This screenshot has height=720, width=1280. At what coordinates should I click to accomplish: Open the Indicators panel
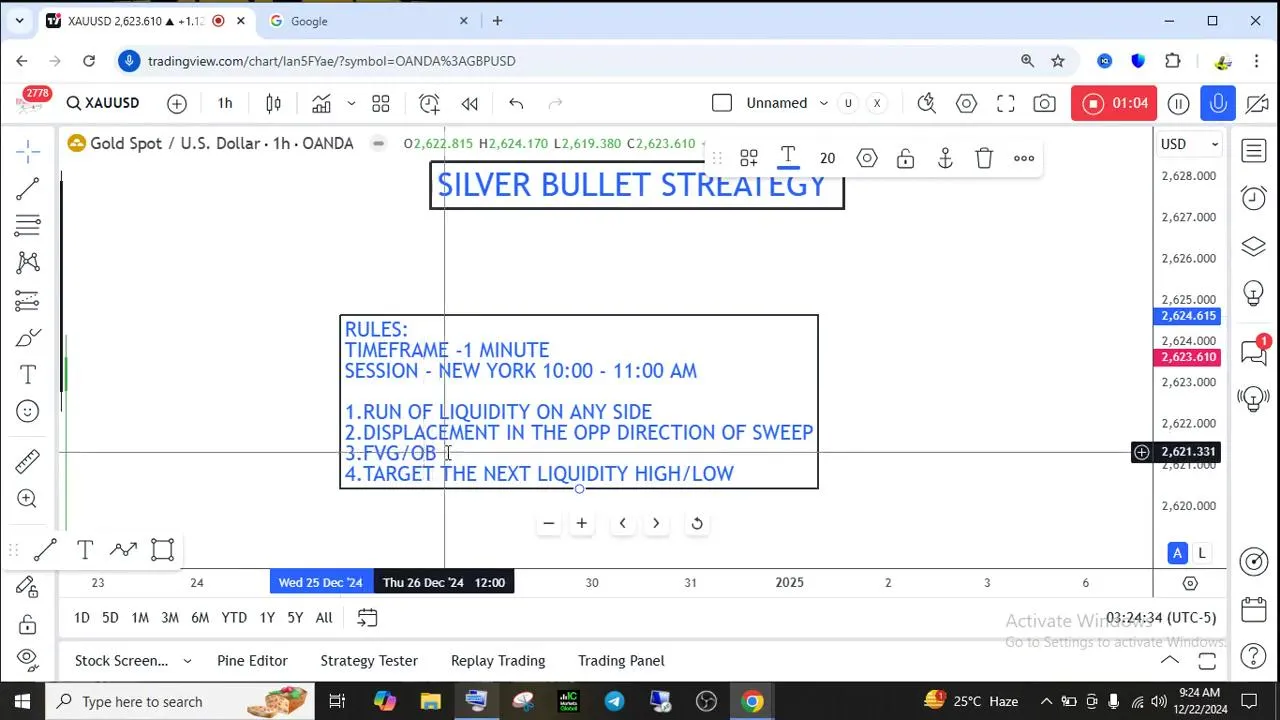(x=321, y=103)
